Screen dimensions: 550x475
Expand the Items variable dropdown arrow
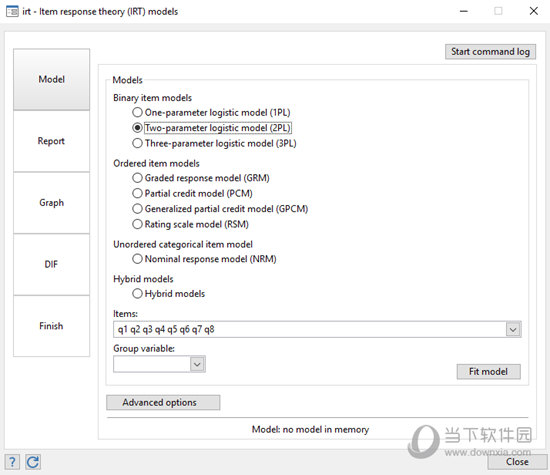click(513, 329)
